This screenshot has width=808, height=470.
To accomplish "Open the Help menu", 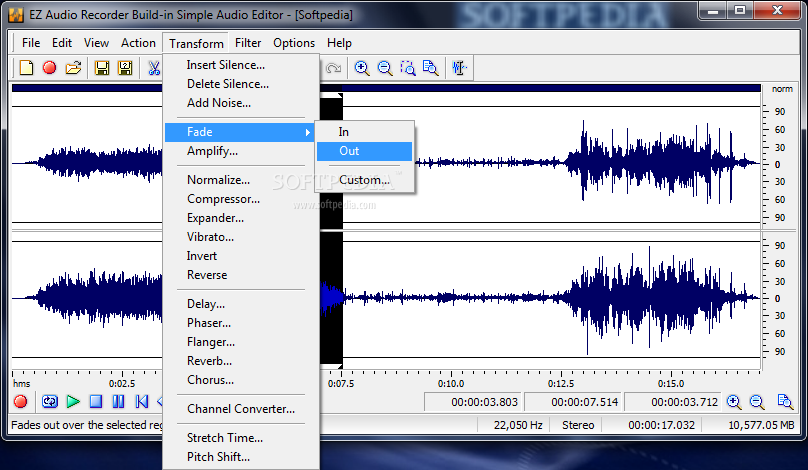I will click(339, 43).
